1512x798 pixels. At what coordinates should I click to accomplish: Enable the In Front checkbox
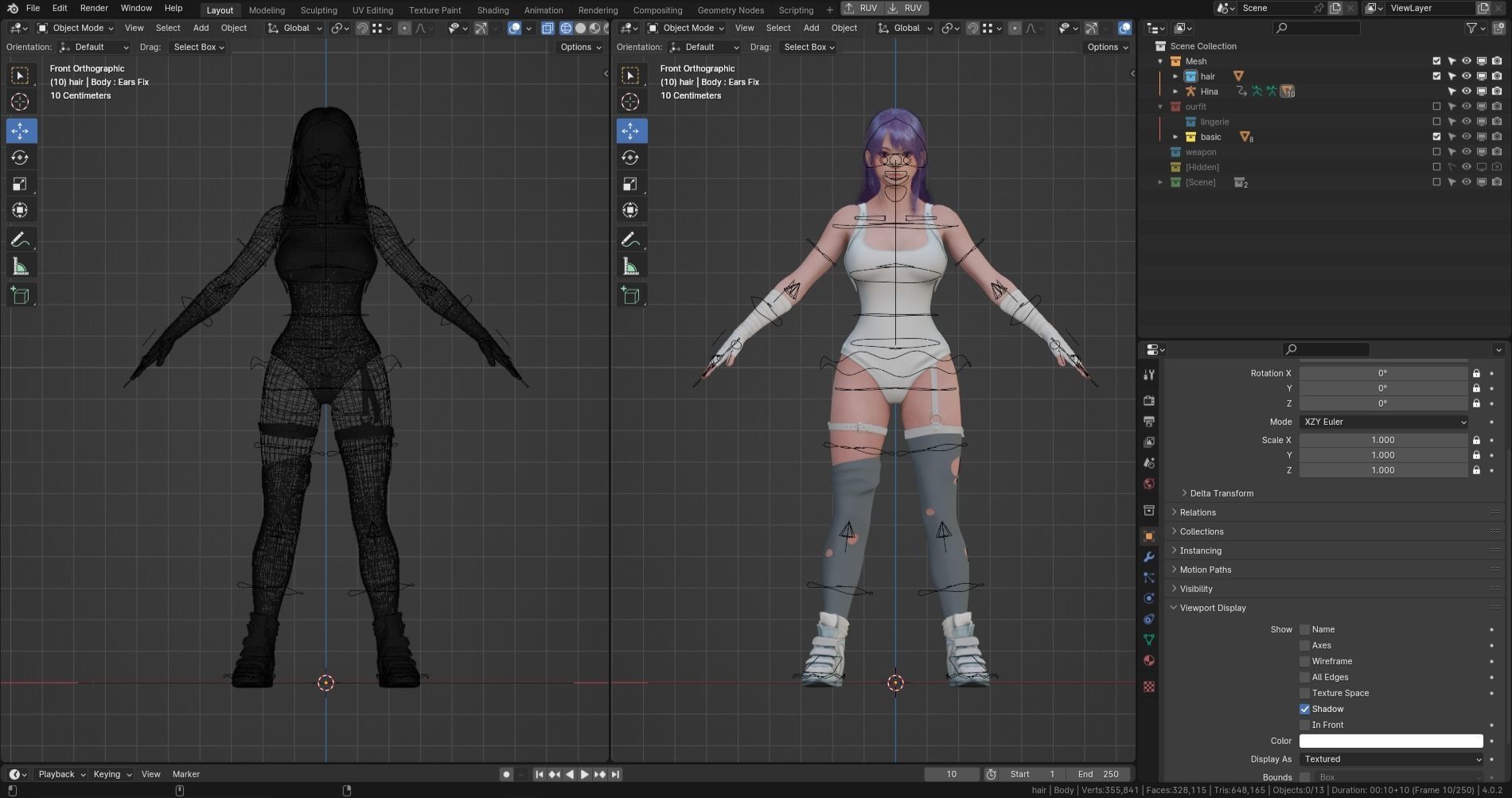1304,725
